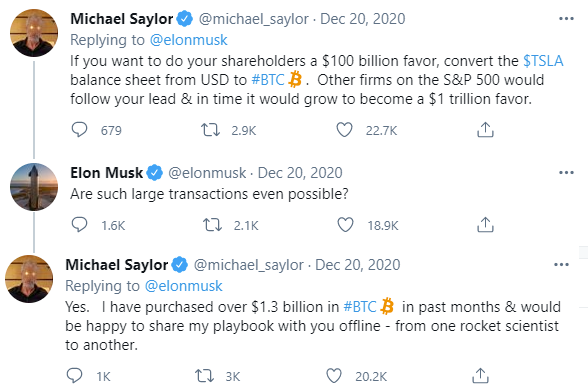Viewport: 588px width, 388px height.
Task: Open the #BTC hashtag in the first tweet
Action: point(268,80)
